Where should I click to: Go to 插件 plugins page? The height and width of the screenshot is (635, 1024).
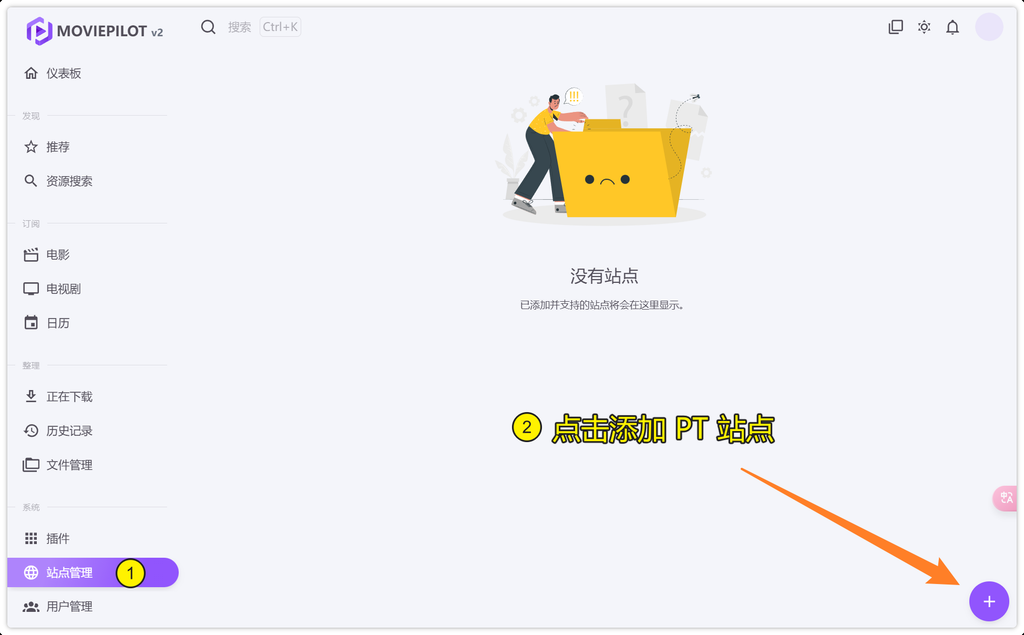57,539
